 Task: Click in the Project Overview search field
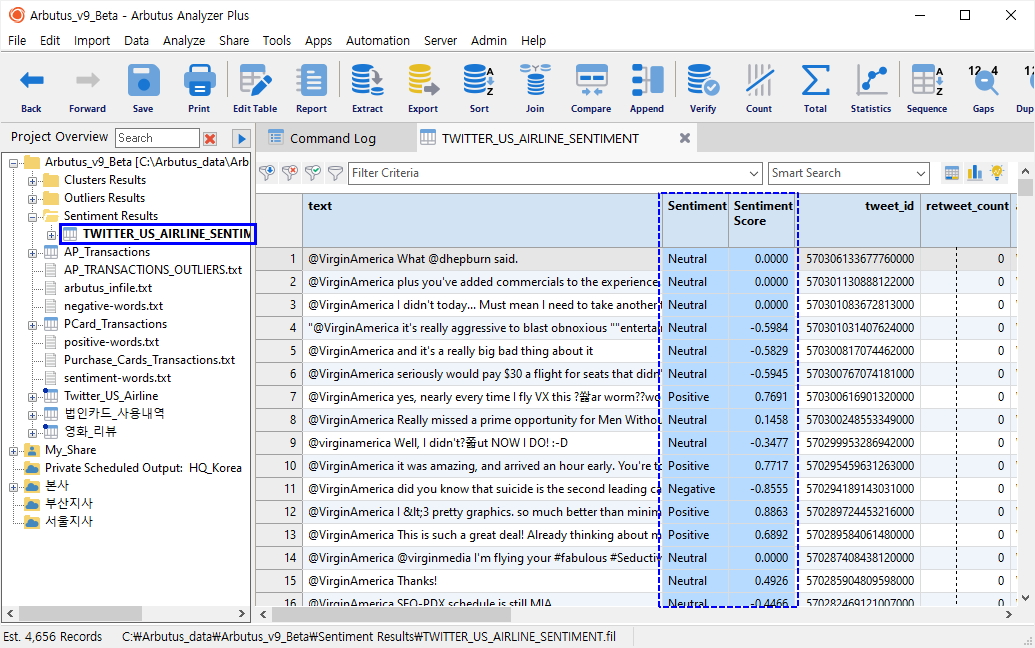[x=156, y=138]
